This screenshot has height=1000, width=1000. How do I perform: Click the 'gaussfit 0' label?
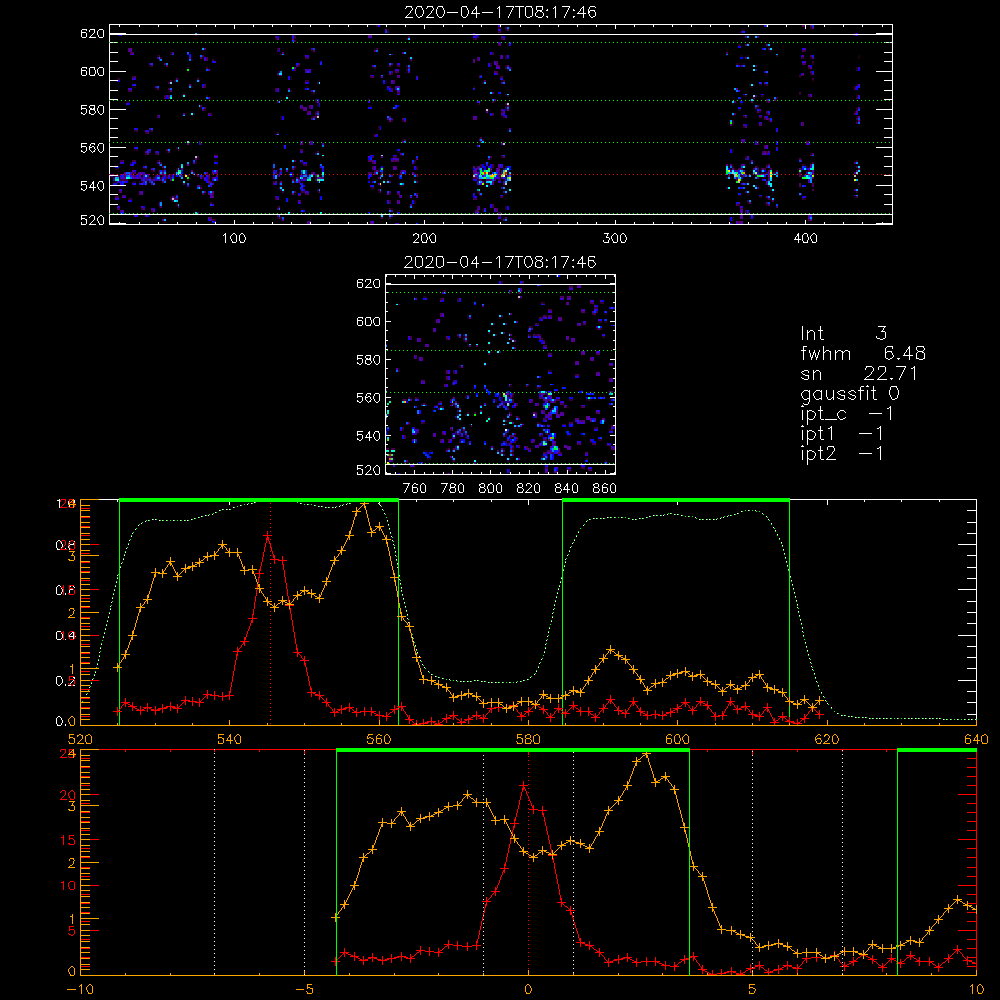(849, 393)
